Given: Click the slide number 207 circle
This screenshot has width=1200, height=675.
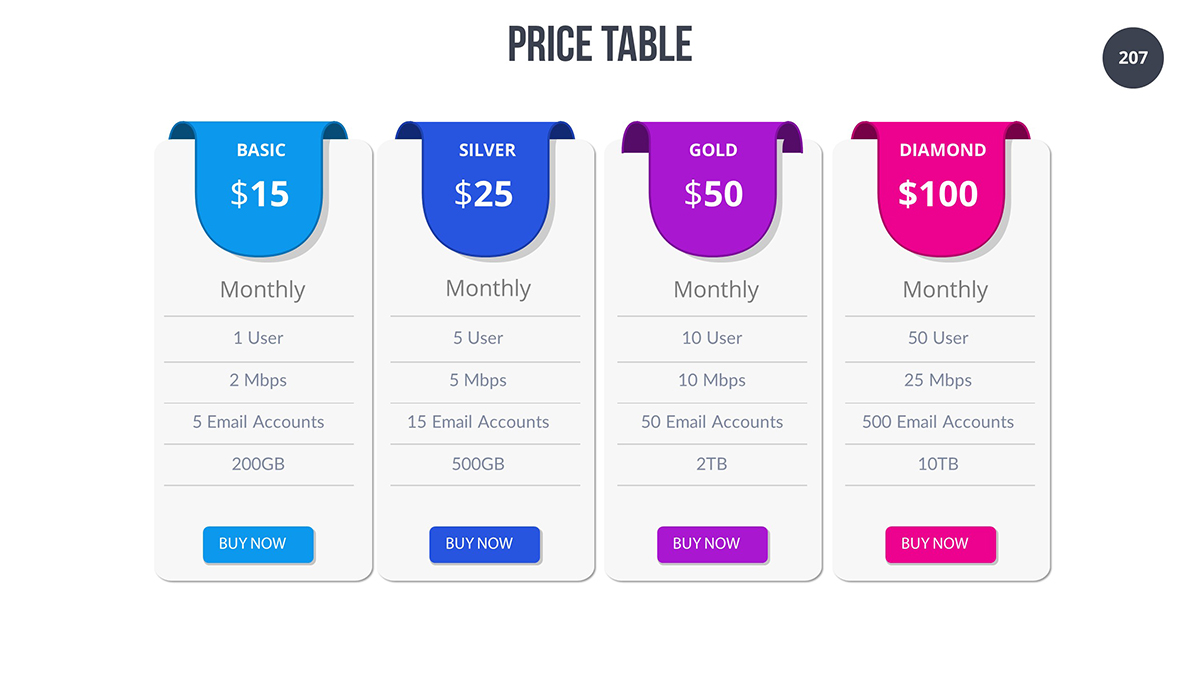Looking at the screenshot, I should 1132,58.
